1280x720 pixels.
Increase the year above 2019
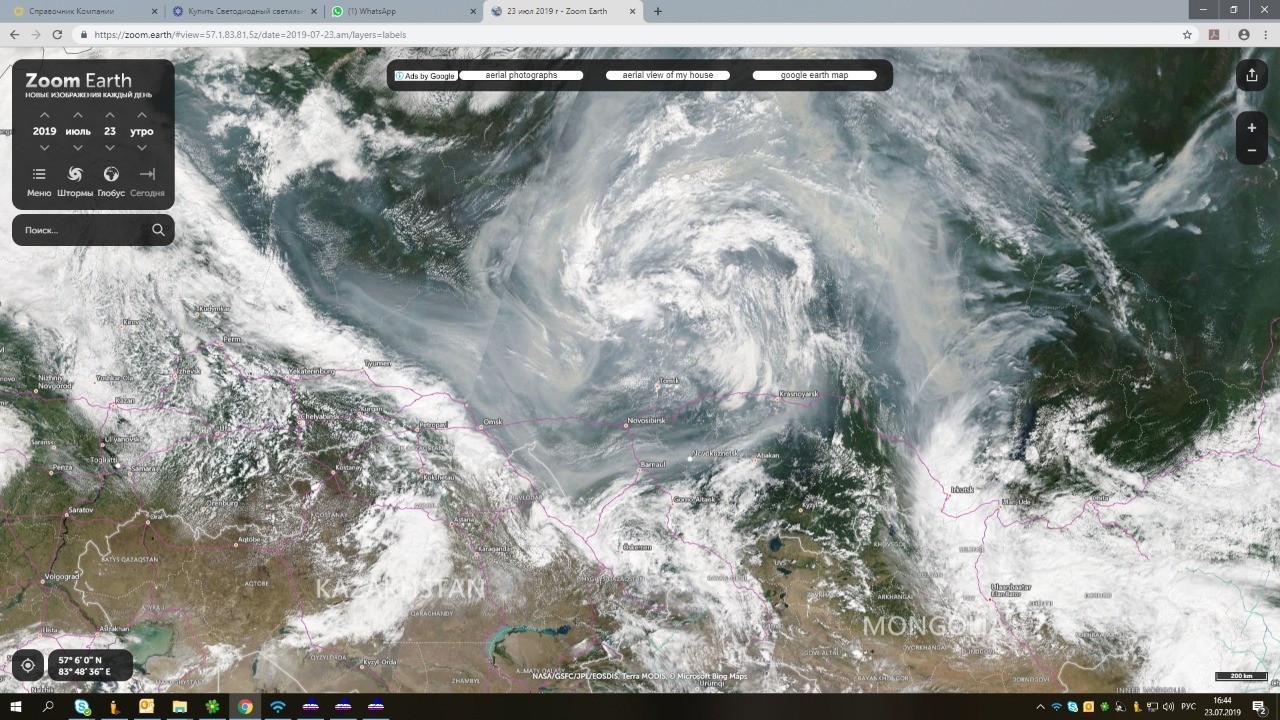(44, 115)
